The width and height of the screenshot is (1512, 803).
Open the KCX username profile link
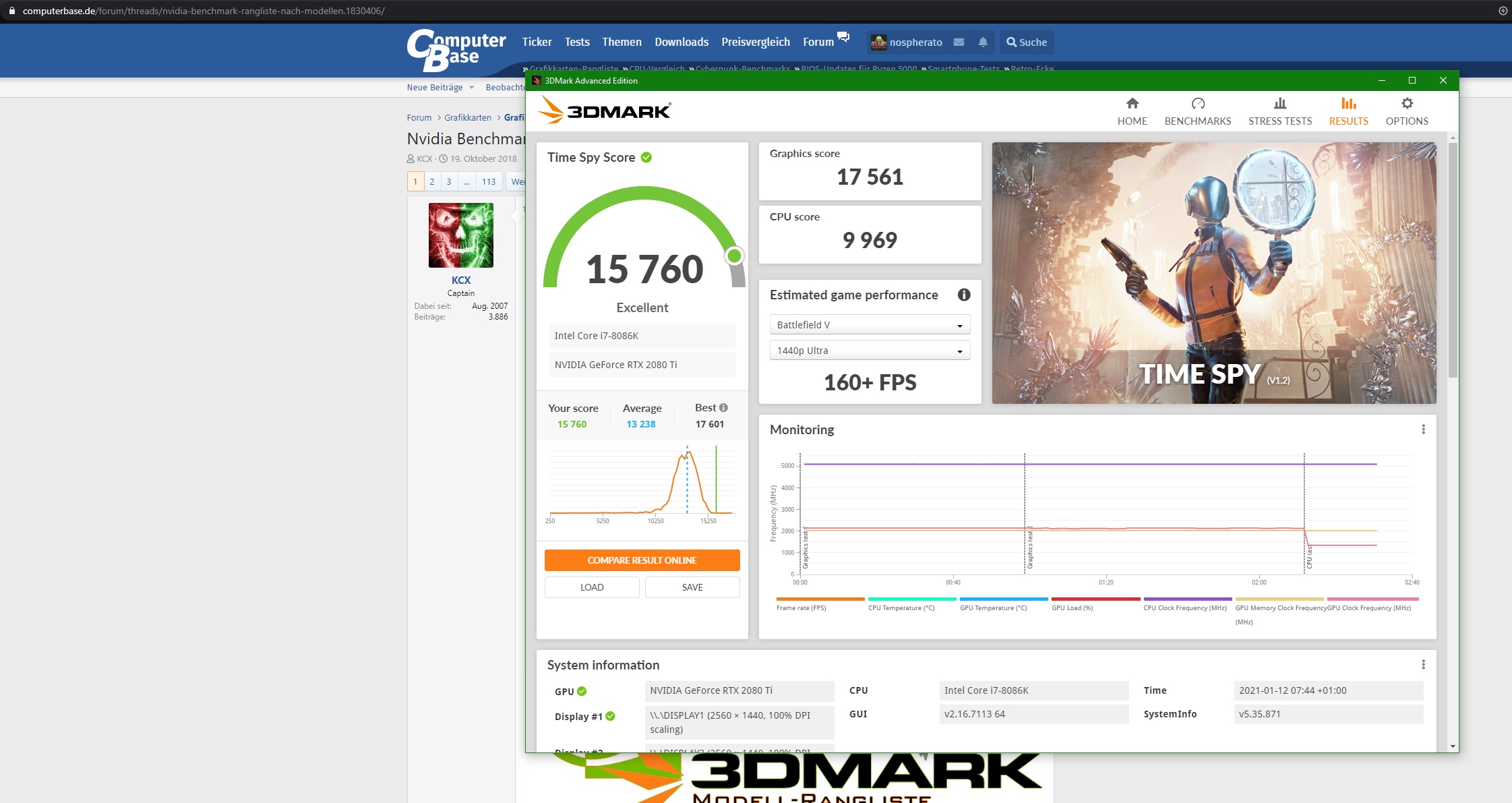tap(461, 280)
